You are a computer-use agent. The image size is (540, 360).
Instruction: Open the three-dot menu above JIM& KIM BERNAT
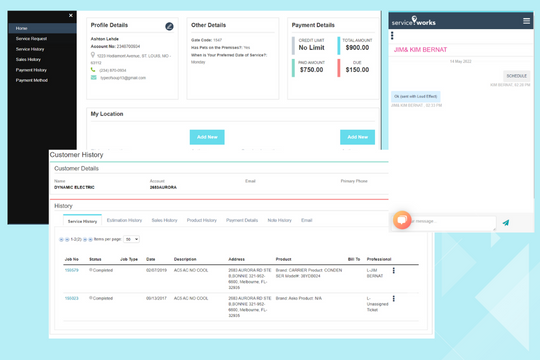pos(392,35)
